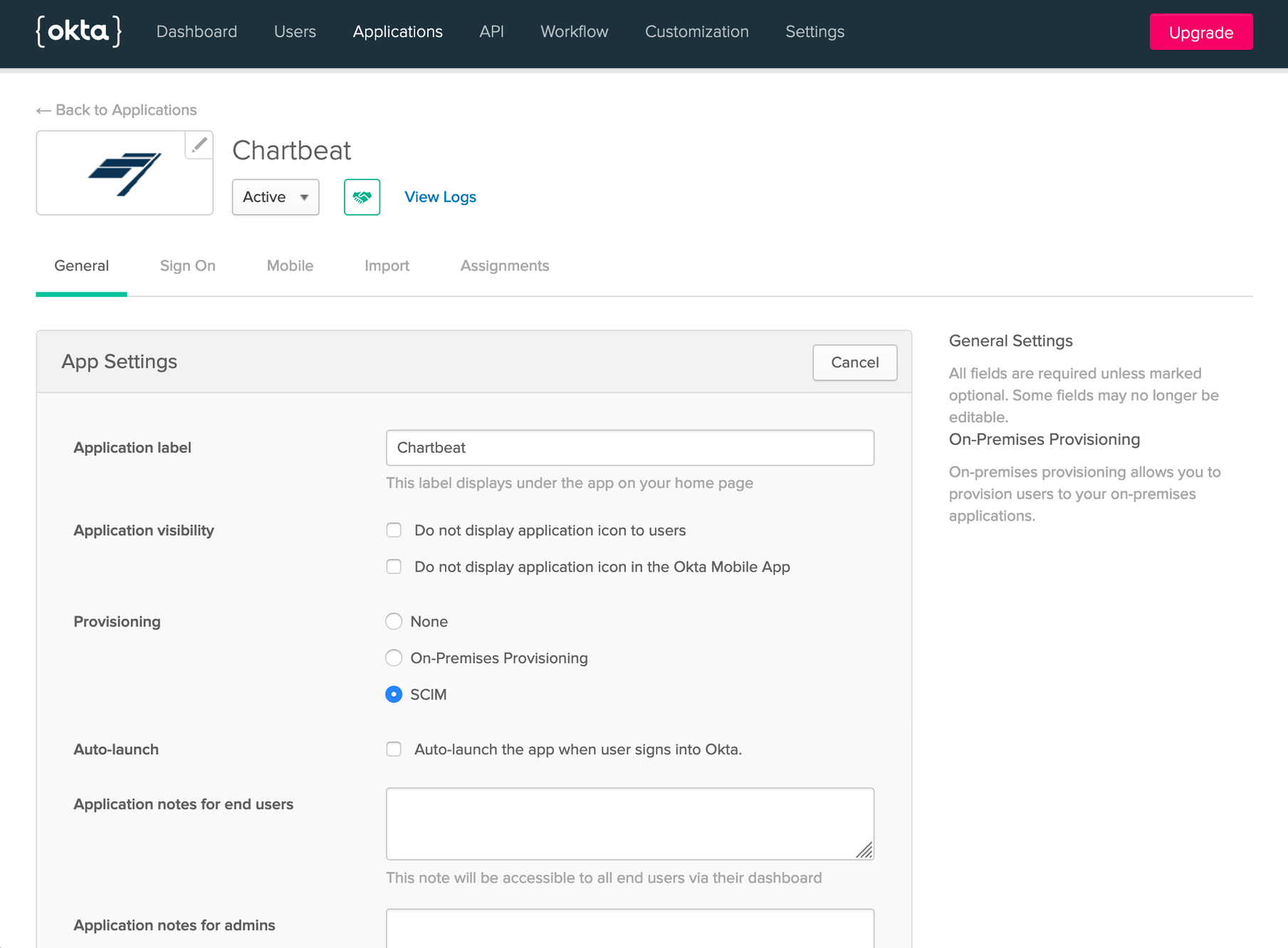Screen dimensions: 1288x948
Task: Click the Chartbeat page title
Action: click(292, 151)
